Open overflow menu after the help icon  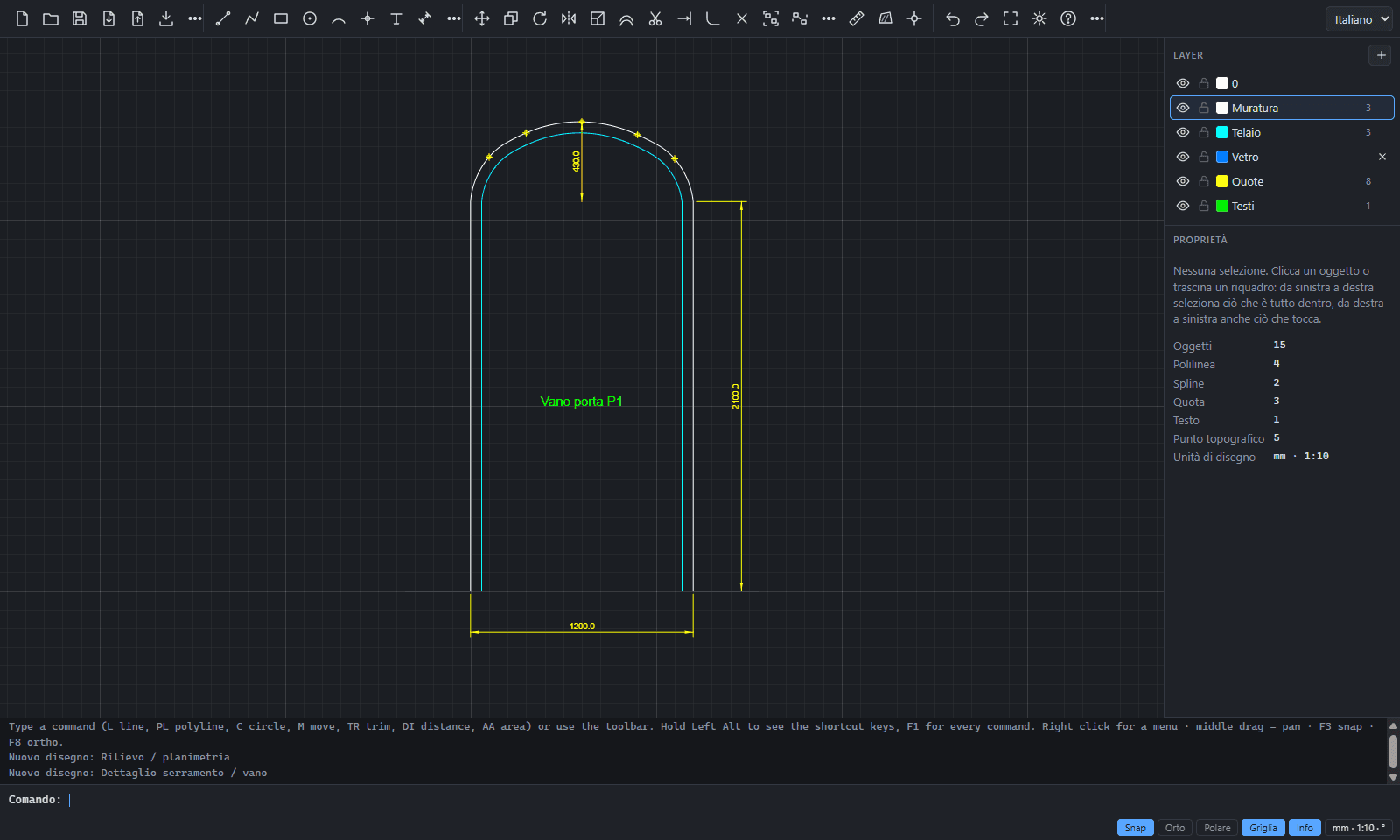coord(1097,18)
